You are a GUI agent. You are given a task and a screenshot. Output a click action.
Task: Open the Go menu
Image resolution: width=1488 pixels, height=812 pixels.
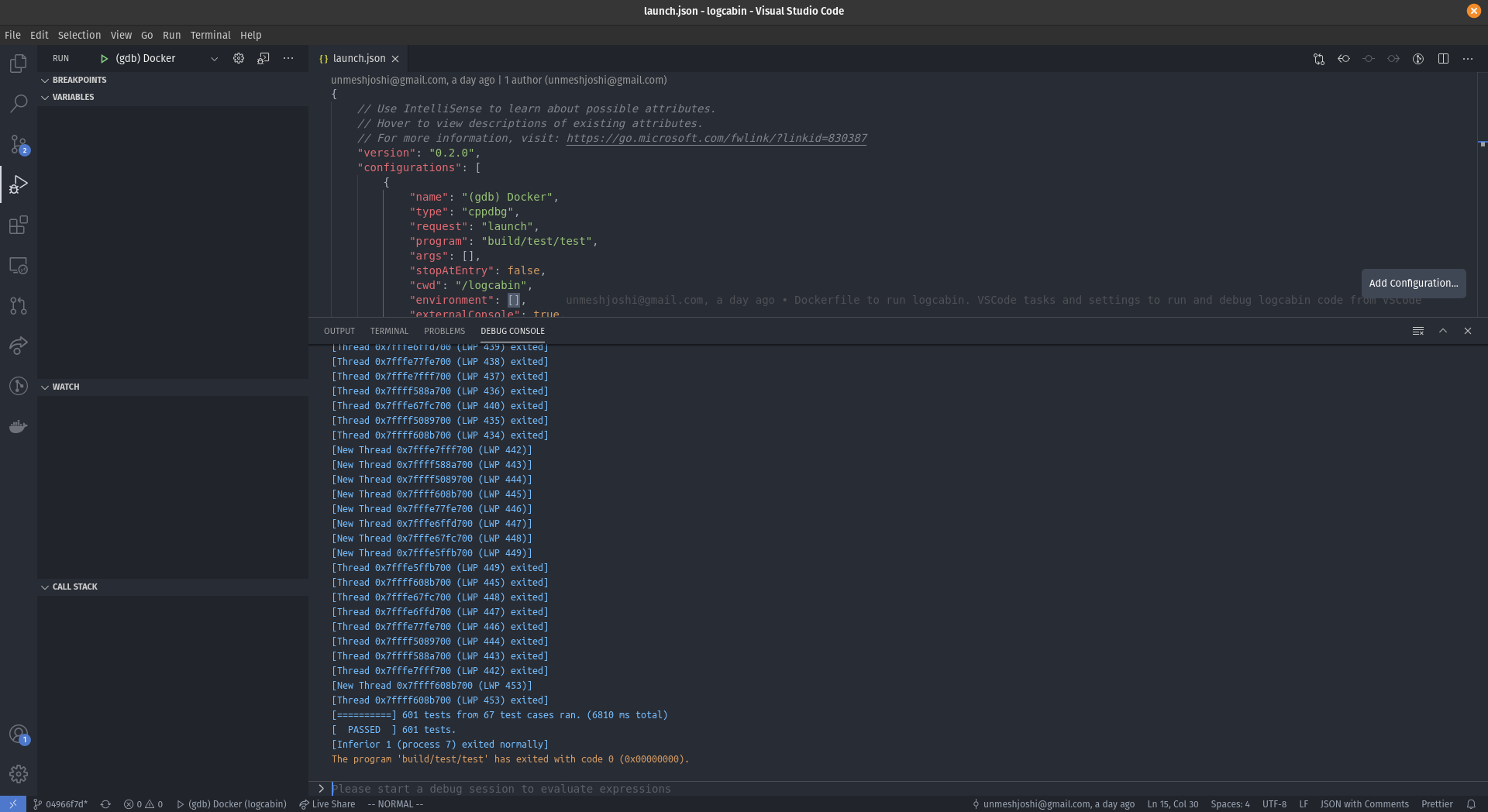click(x=147, y=35)
